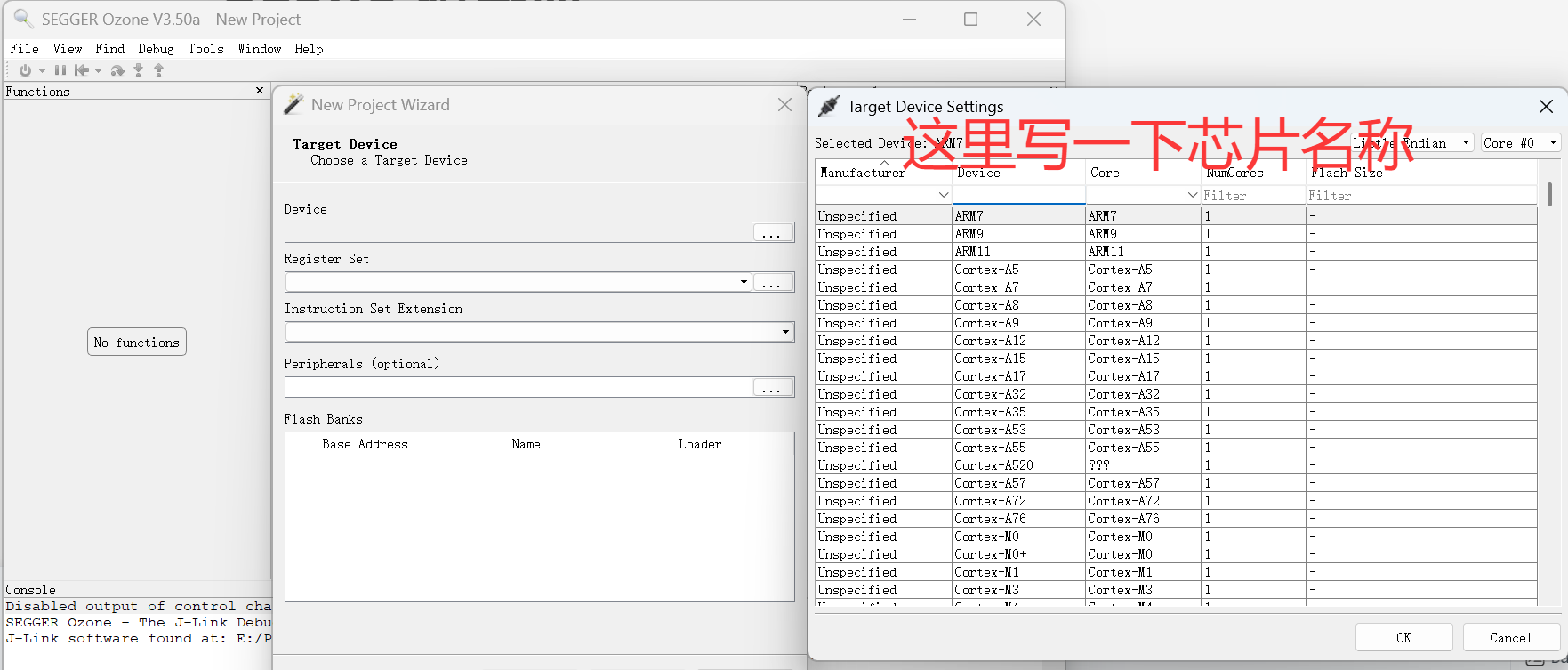The width and height of the screenshot is (1568, 670).
Task: Click the Name column header in Flash Banks
Action: coord(526,444)
